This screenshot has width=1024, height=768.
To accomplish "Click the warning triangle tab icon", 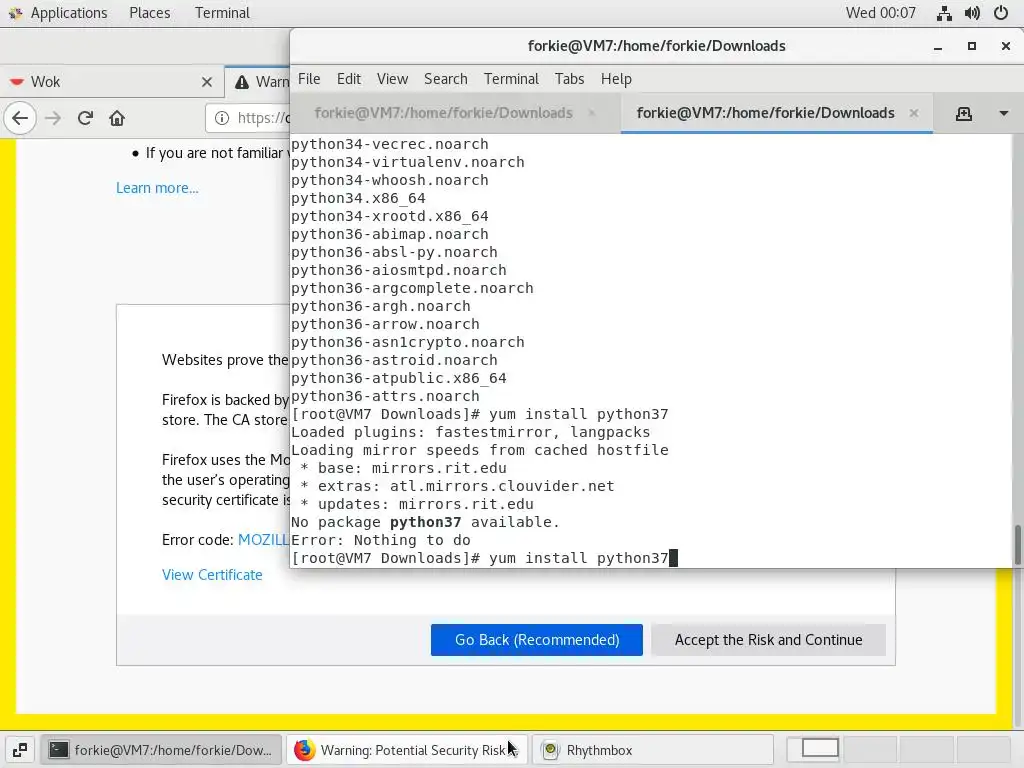I will [x=242, y=82].
